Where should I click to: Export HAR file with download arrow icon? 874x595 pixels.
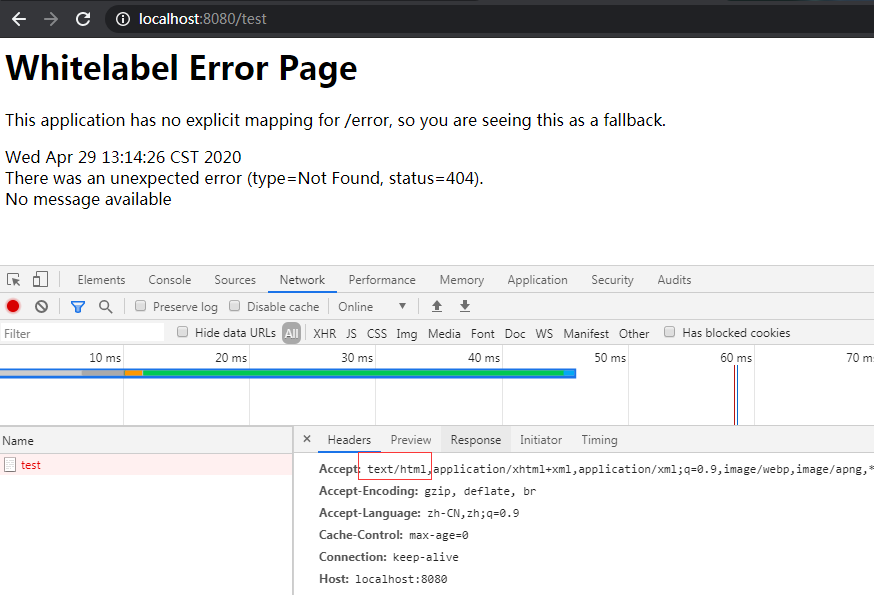point(465,306)
